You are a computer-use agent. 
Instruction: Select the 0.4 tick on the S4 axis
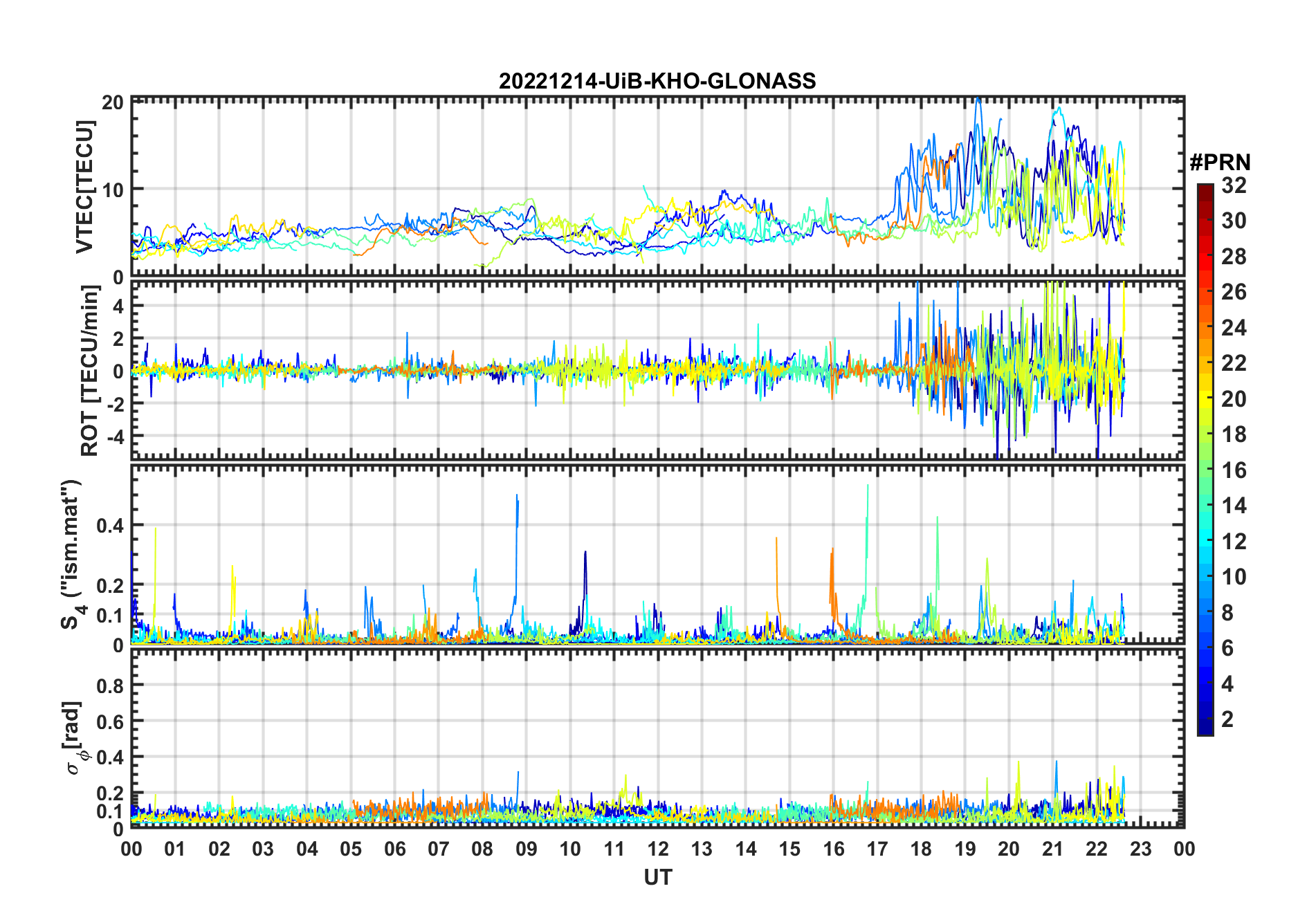click(x=111, y=526)
